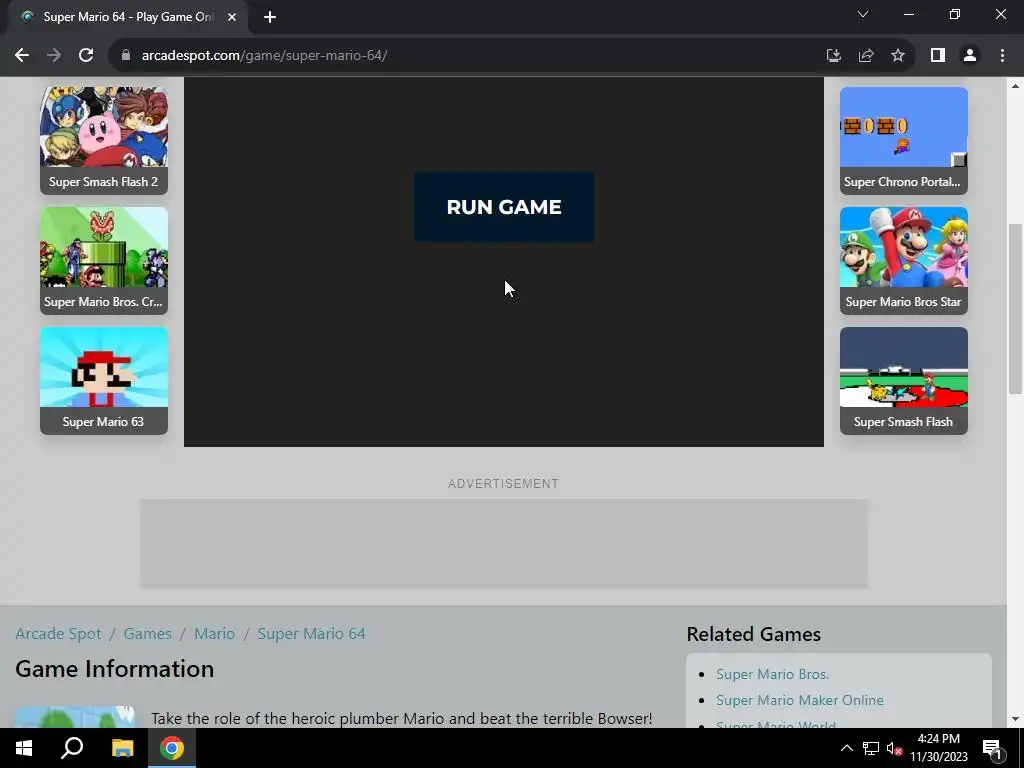Start the game with RUN GAME

coord(504,207)
